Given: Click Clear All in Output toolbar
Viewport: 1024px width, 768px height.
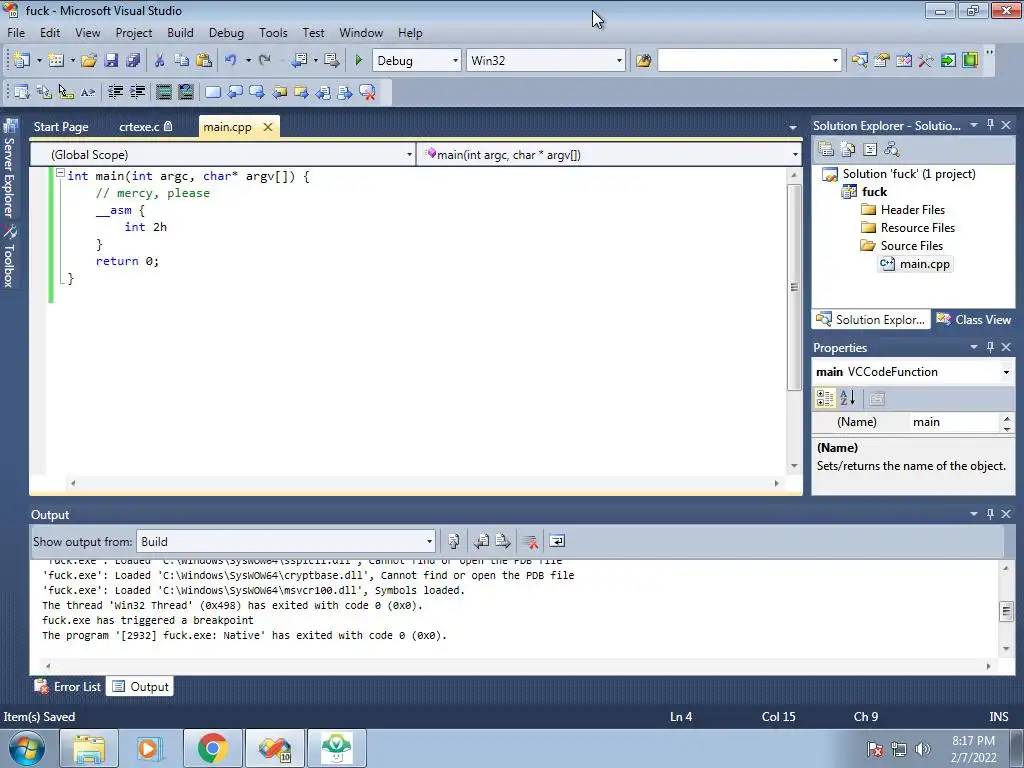Looking at the screenshot, I should [x=530, y=541].
